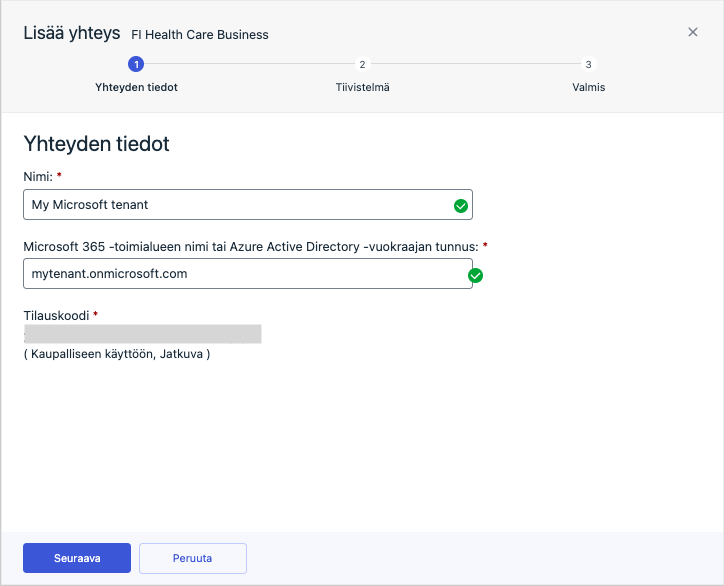Screen dimensions: 724x586
Task: Click green checkmark in Nimi field
Action: (x=460, y=206)
